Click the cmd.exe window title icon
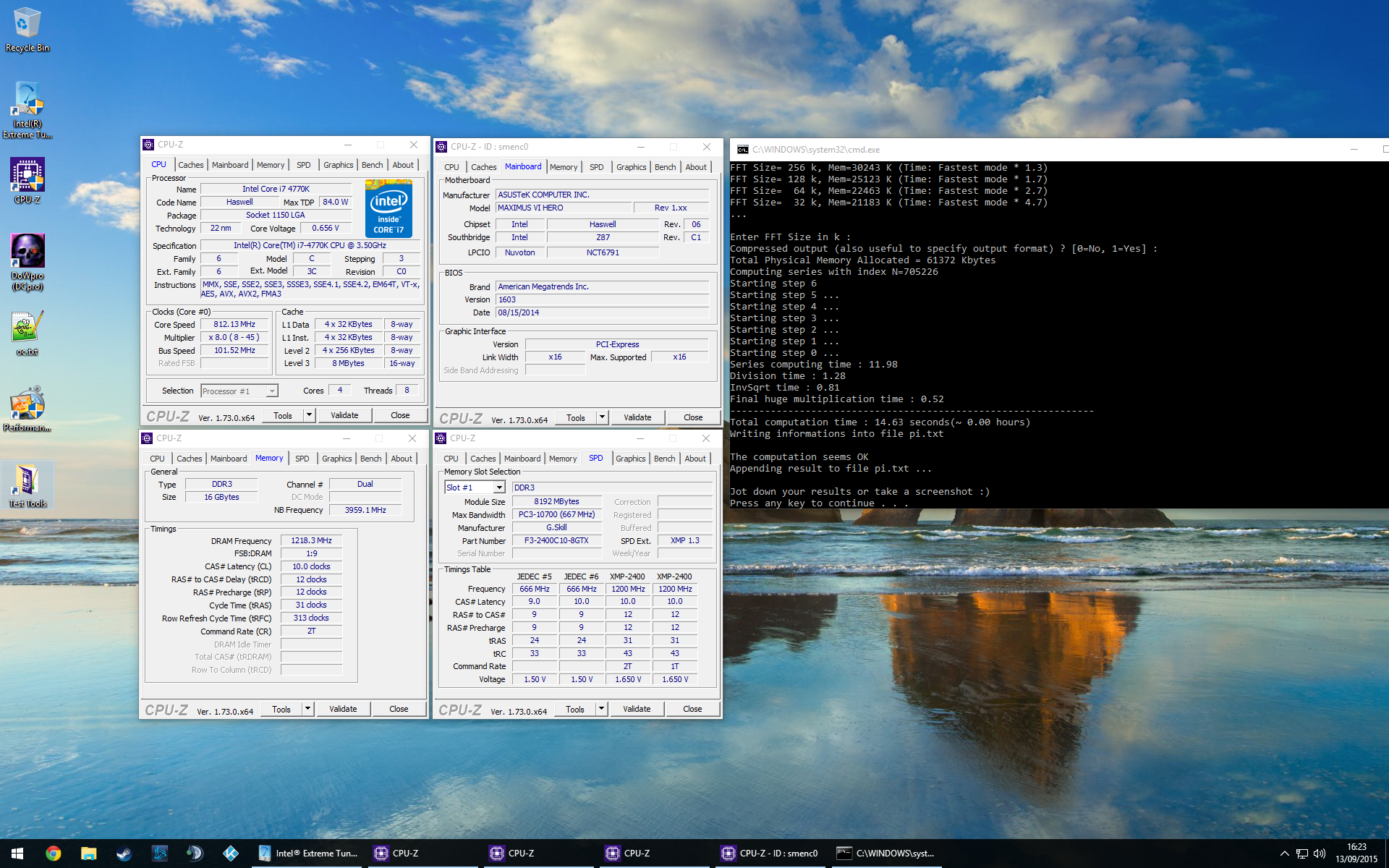The width and height of the screenshot is (1389, 868). point(742,150)
